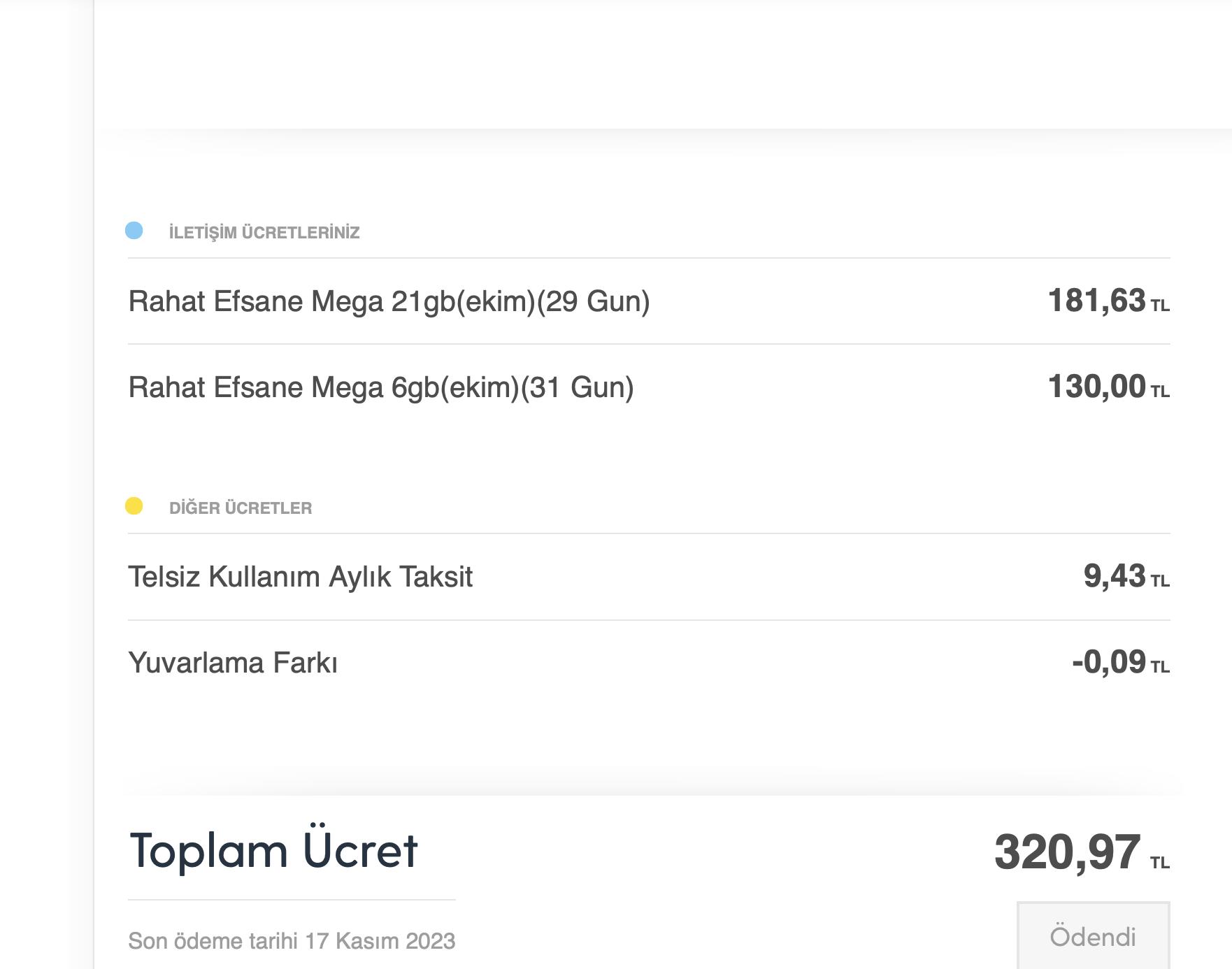Click the 181,63 TL amount
This screenshot has width=1232, height=969.
1109,301
